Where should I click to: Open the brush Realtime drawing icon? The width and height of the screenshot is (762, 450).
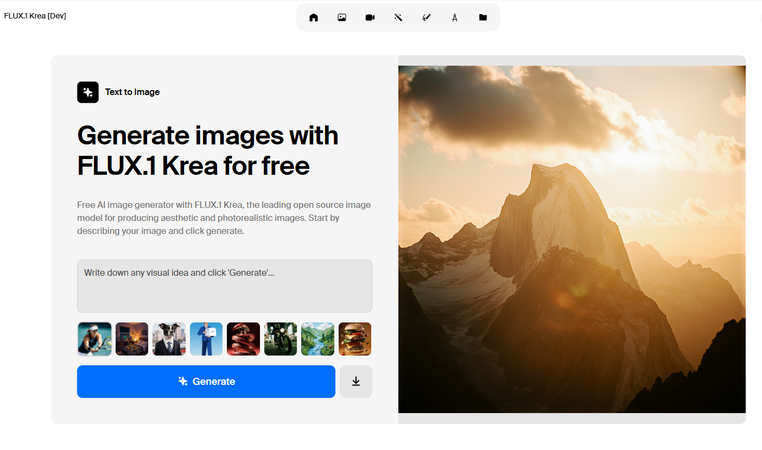(426, 17)
